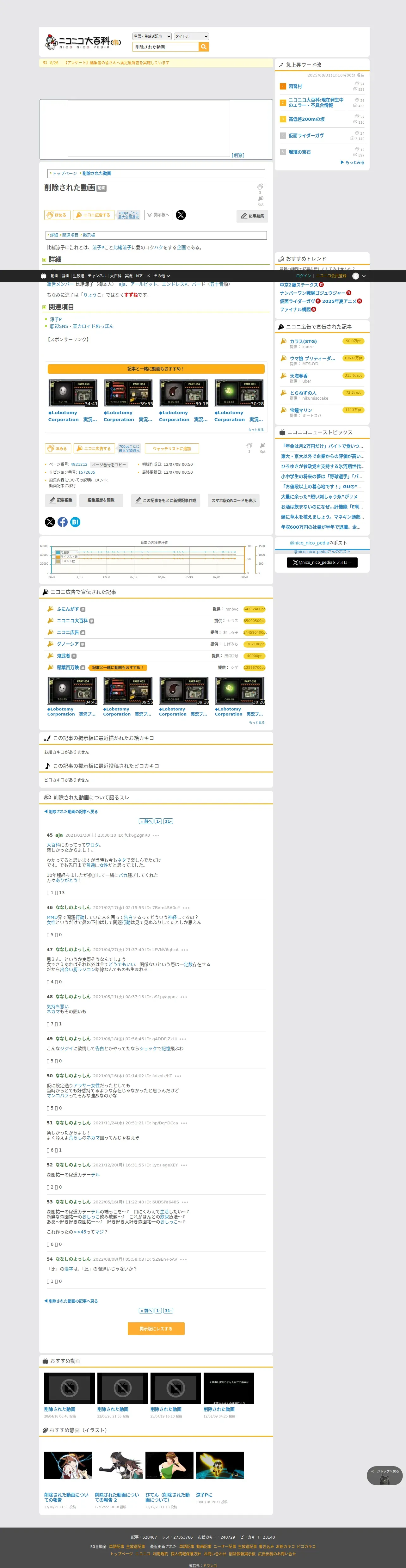
Task: Open the グノーシア advertised article
Action: (x=68, y=644)
